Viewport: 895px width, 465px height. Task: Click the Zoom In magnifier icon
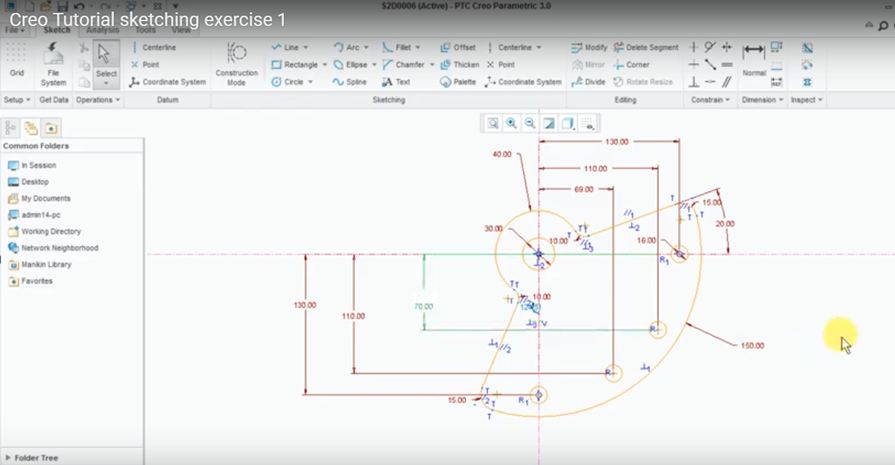click(511, 123)
